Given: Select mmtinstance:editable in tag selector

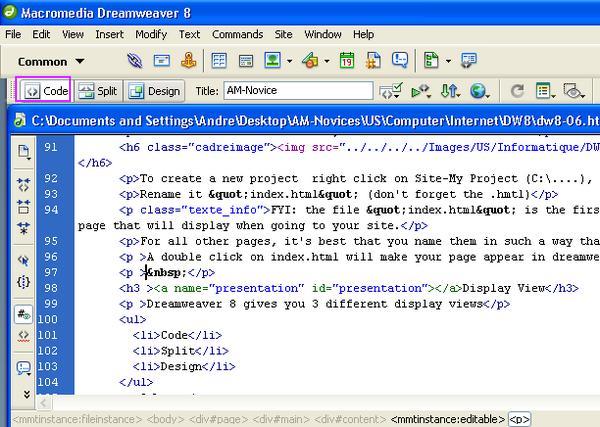Looking at the screenshot, I should (448, 419).
